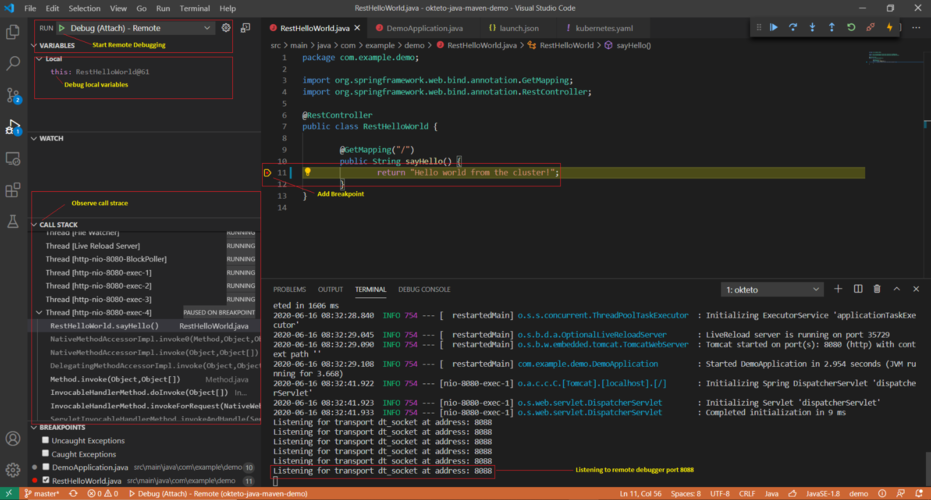The image size is (931, 500).
Task: Close the terminal panel
Action: coord(916,289)
